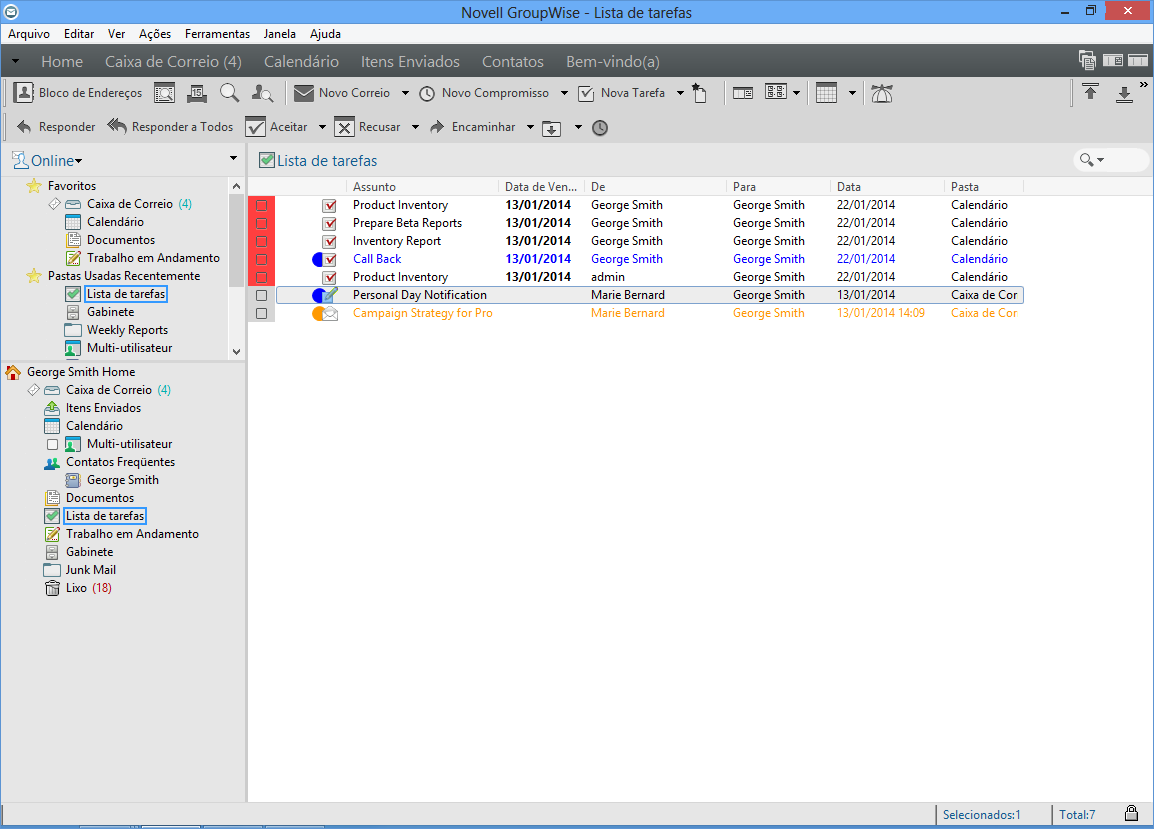Tick the checkbox for Prepare Beta Reports row
1154x829 pixels.
[x=261, y=223]
